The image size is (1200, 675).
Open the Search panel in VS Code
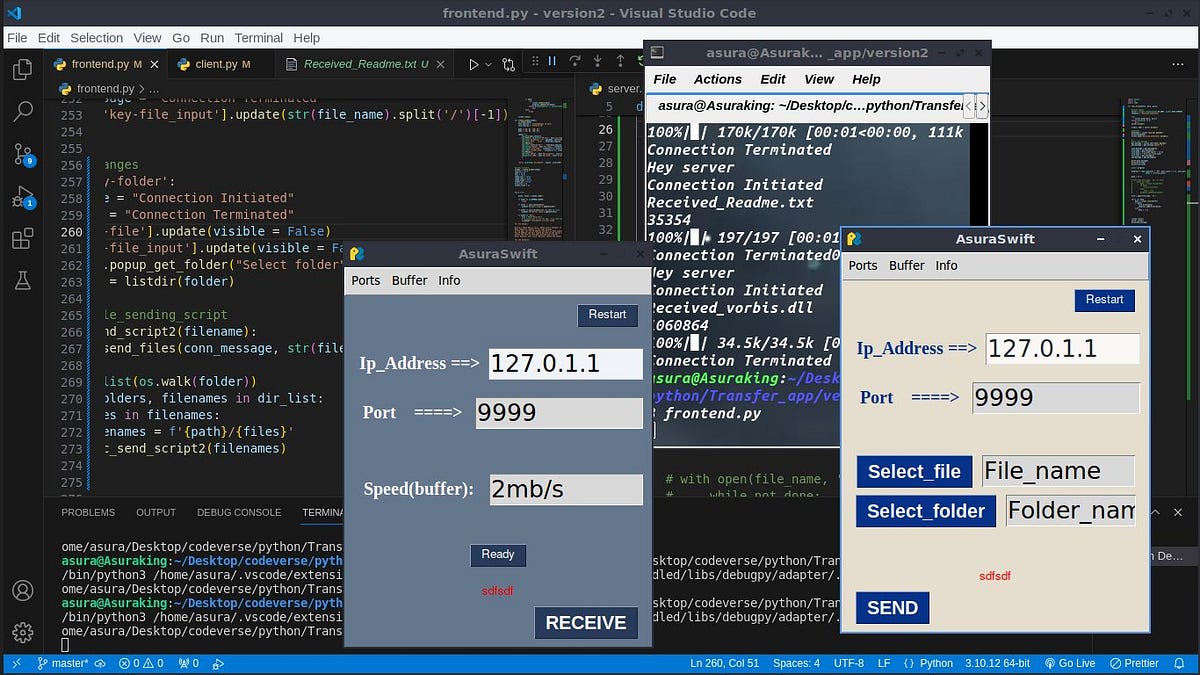tap(22, 112)
